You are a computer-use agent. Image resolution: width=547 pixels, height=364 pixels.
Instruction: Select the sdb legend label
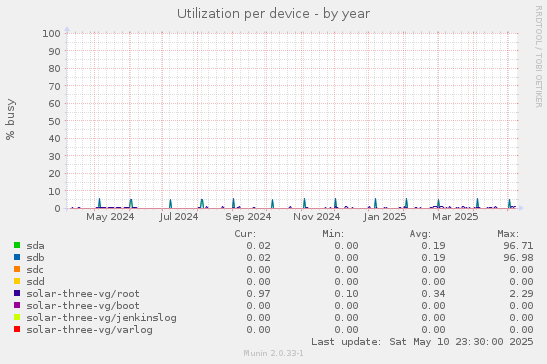(35, 258)
